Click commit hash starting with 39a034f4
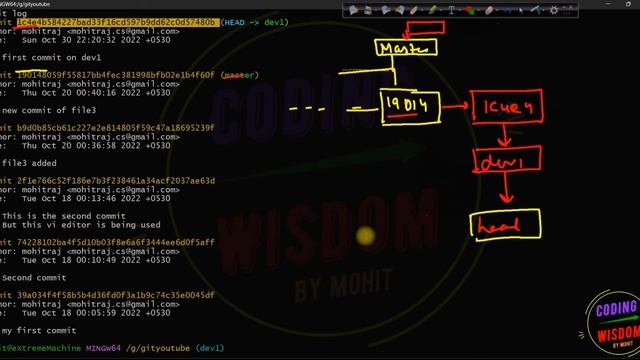The width and height of the screenshot is (640, 360). [x=116, y=295]
